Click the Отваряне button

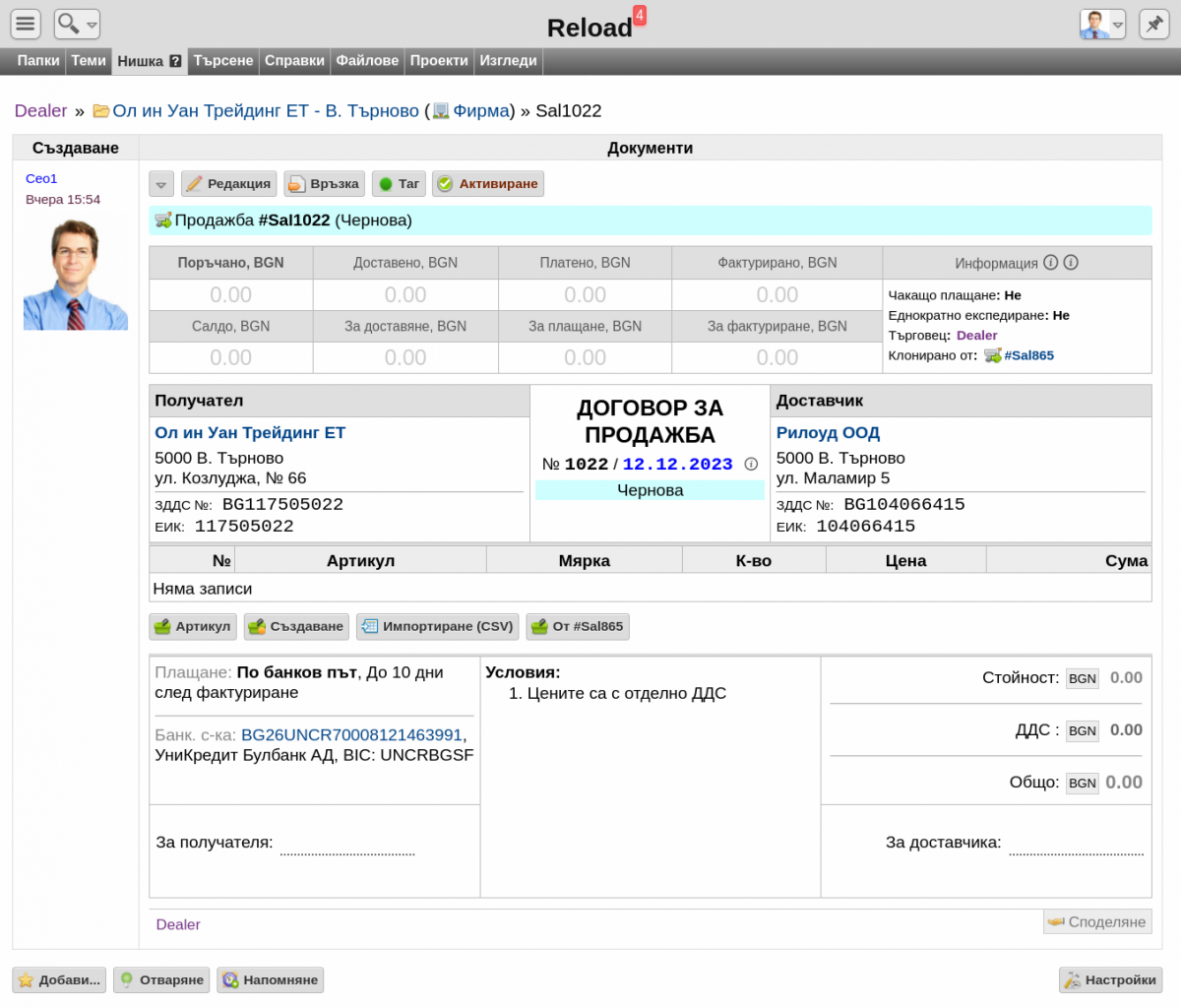(161, 980)
